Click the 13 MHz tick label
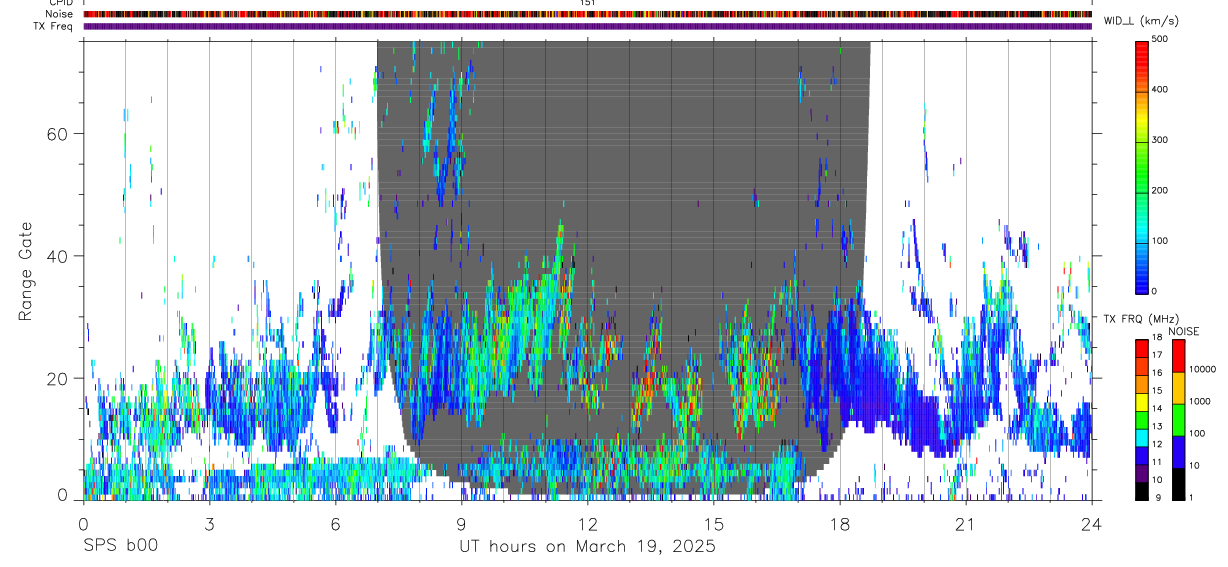Image resolution: width=1228 pixels, height=567 pixels. [1156, 426]
